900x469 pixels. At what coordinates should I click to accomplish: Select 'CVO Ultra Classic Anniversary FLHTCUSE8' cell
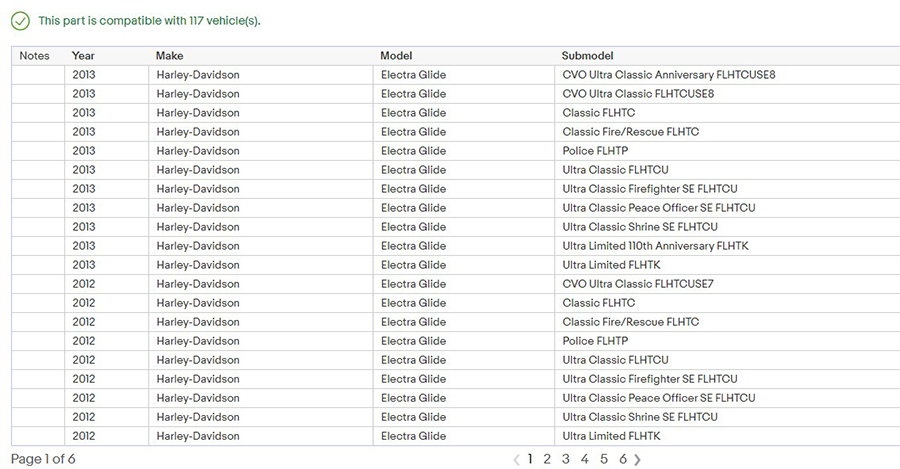coord(727,75)
